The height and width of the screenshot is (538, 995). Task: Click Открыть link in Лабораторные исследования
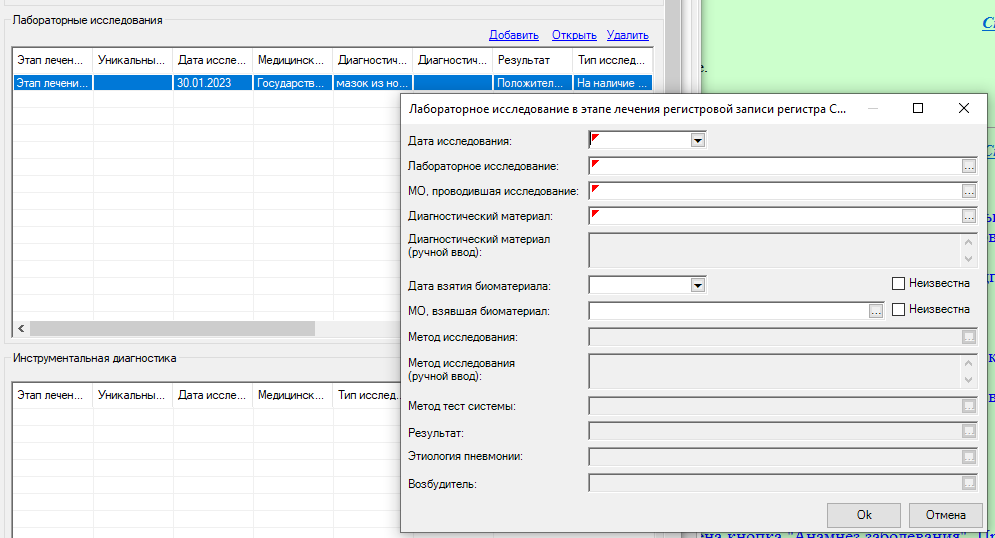574,35
